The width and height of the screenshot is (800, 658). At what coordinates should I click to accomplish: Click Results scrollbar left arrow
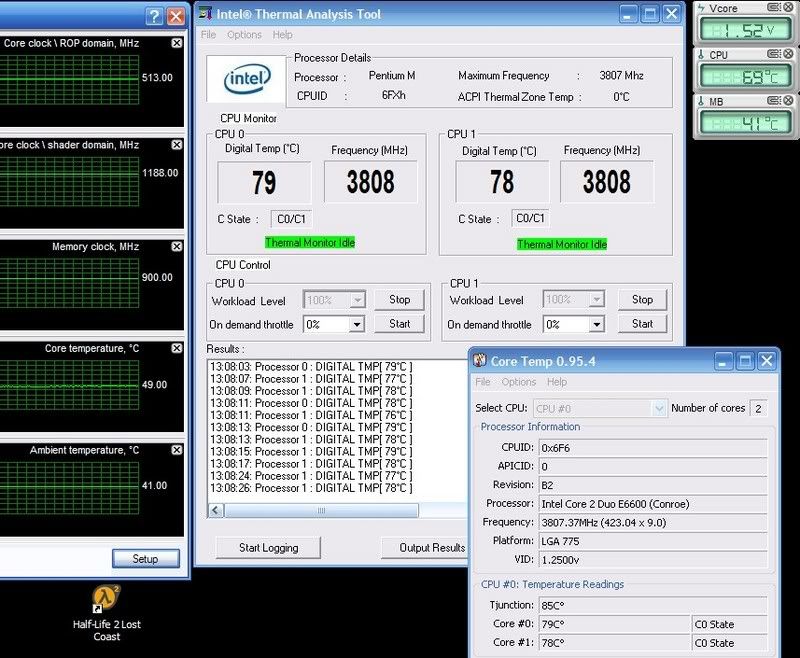click(x=216, y=510)
